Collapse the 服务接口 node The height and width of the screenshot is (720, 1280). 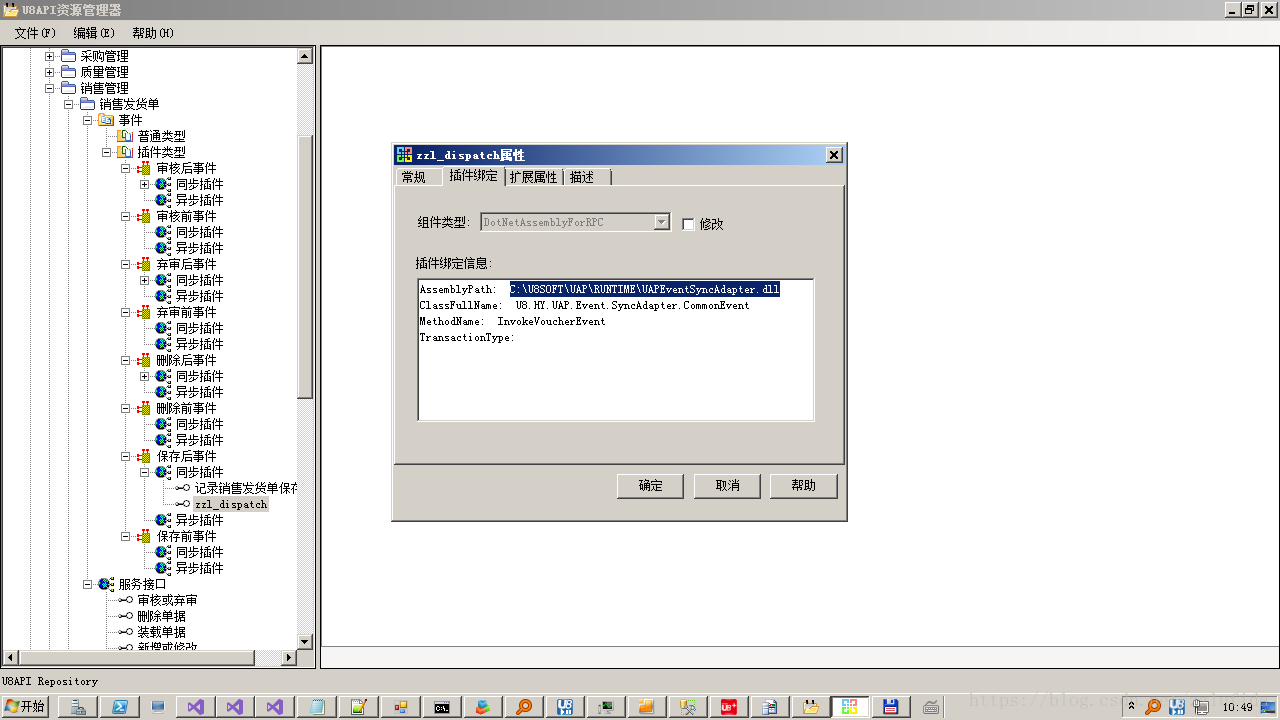[87, 584]
